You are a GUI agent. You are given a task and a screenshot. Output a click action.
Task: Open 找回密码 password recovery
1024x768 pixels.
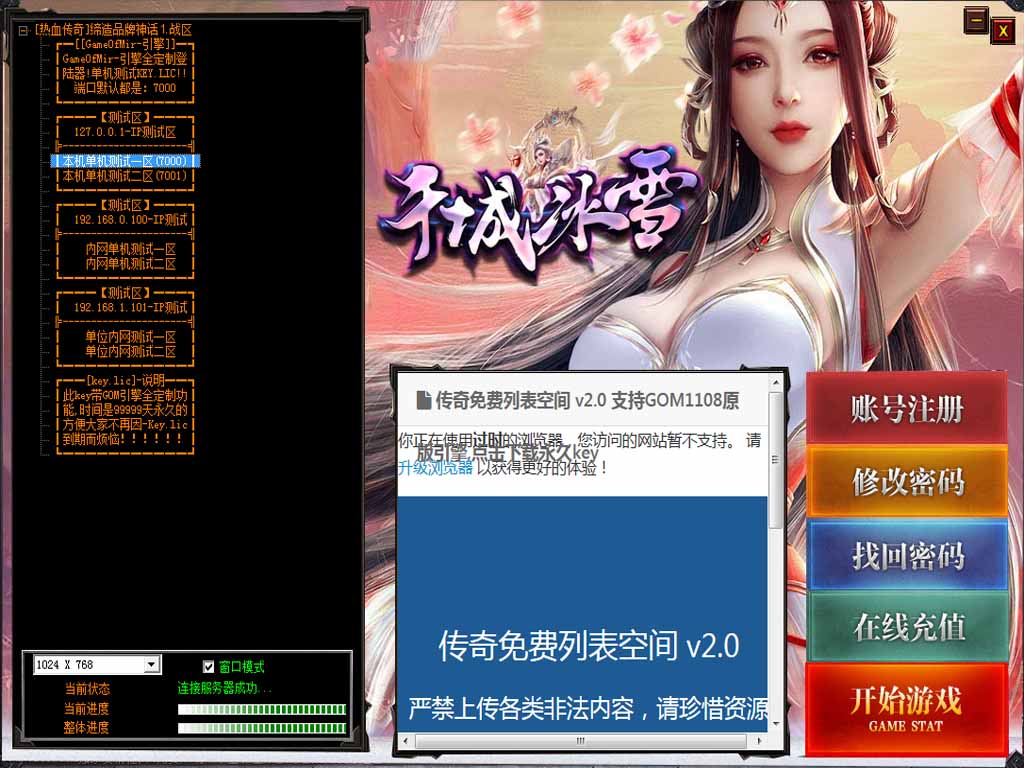point(906,555)
